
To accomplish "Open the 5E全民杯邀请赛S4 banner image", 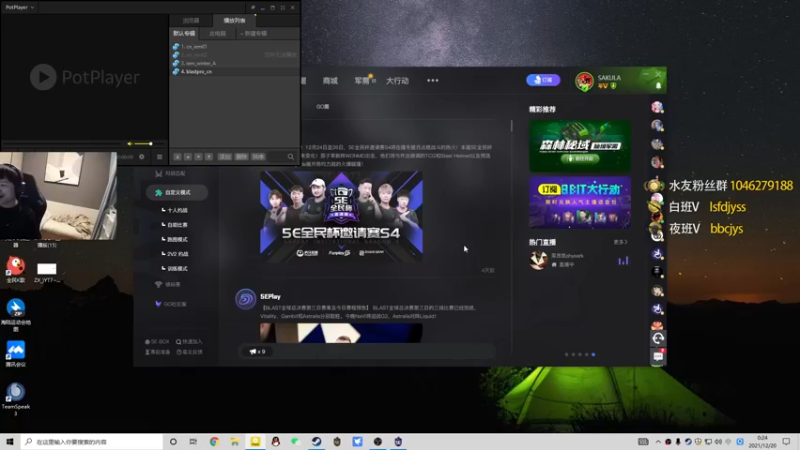I will click(x=341, y=216).
